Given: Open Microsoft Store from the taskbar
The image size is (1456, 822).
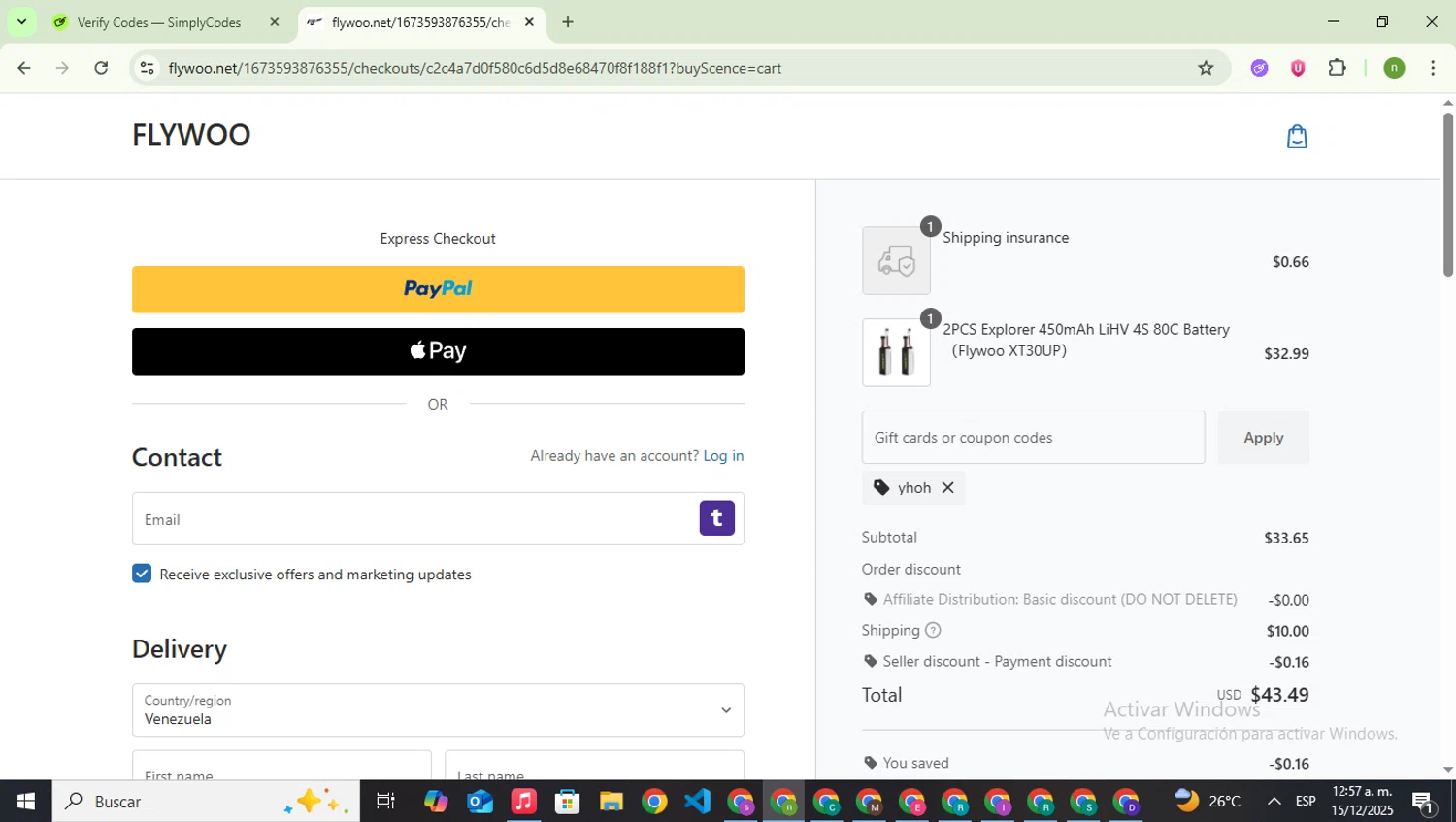Looking at the screenshot, I should pyautogui.click(x=567, y=802).
